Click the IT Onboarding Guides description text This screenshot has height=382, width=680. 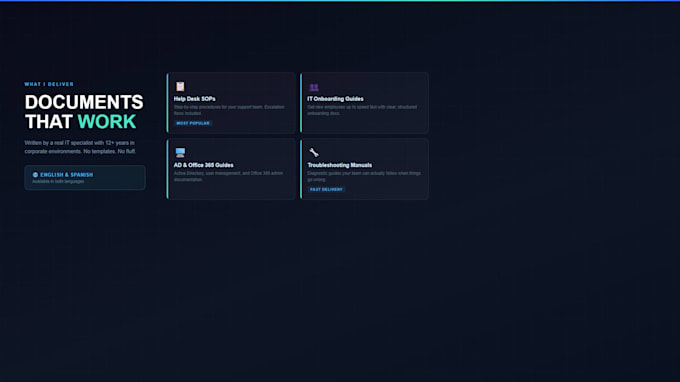(x=362, y=110)
